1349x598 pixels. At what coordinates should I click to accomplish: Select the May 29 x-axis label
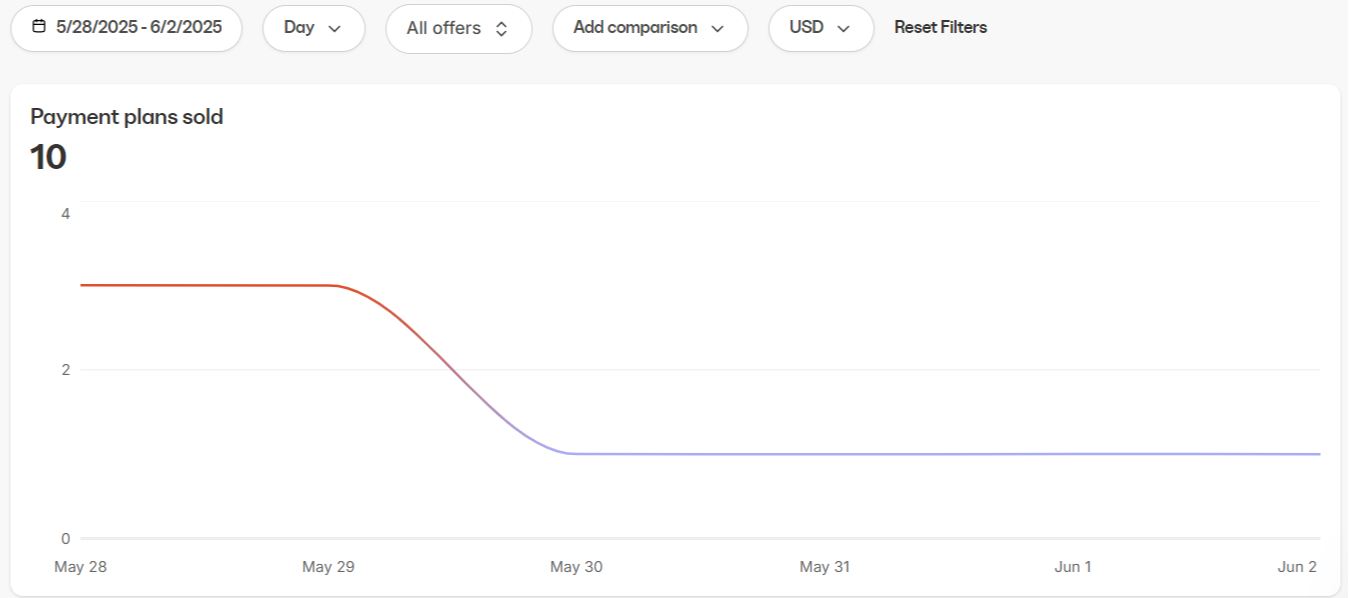(x=328, y=567)
